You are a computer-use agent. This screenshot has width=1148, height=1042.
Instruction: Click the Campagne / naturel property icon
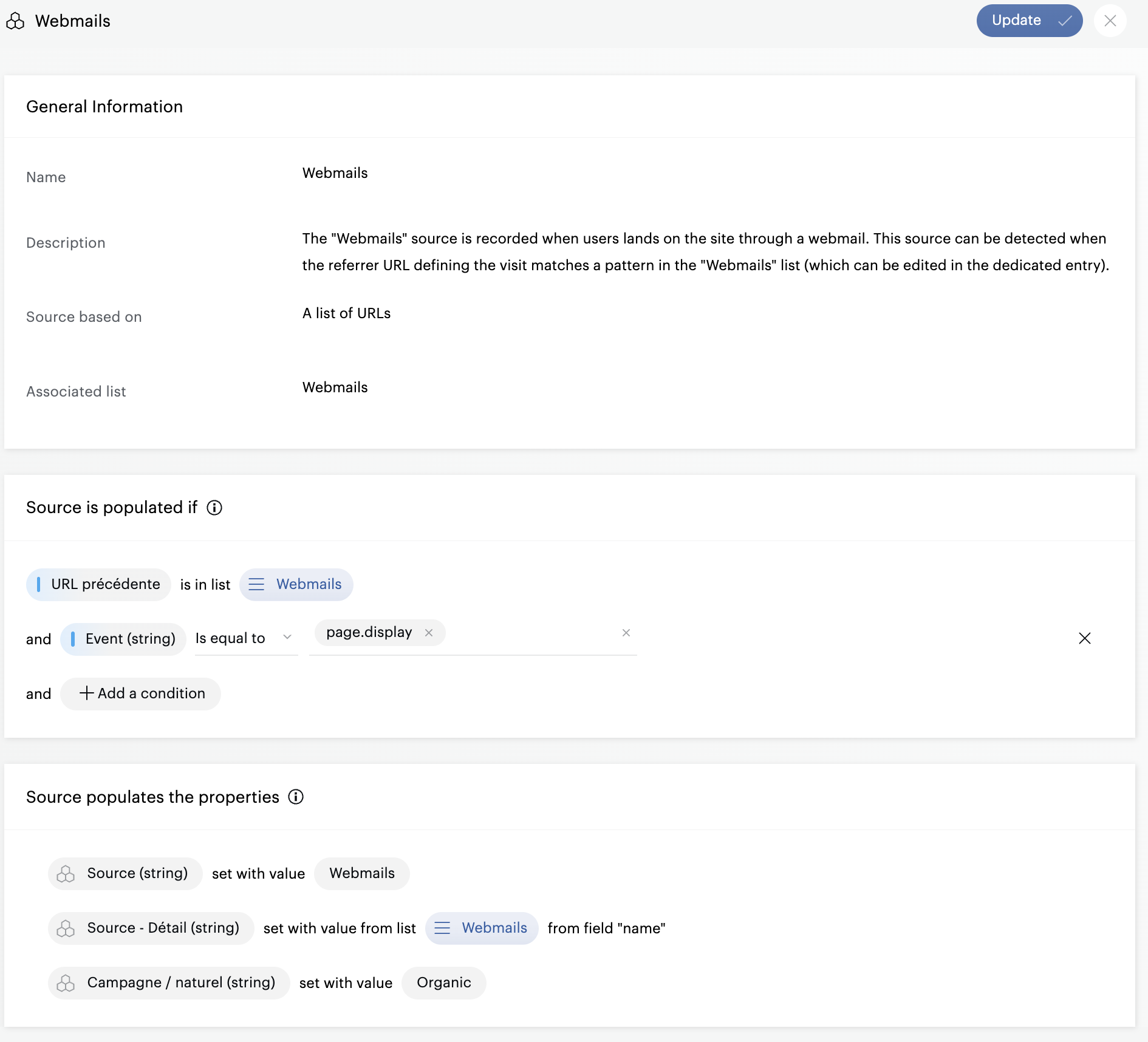click(x=66, y=983)
